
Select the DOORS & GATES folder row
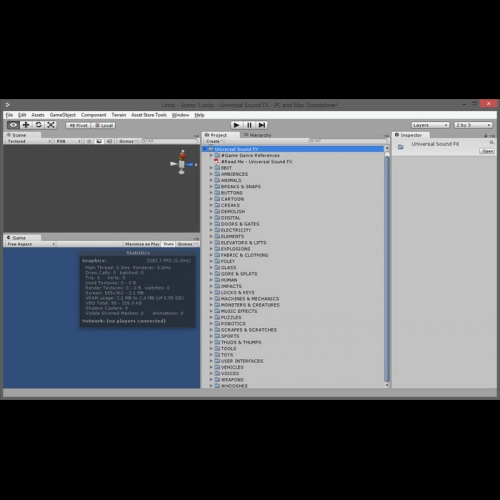tap(293, 224)
